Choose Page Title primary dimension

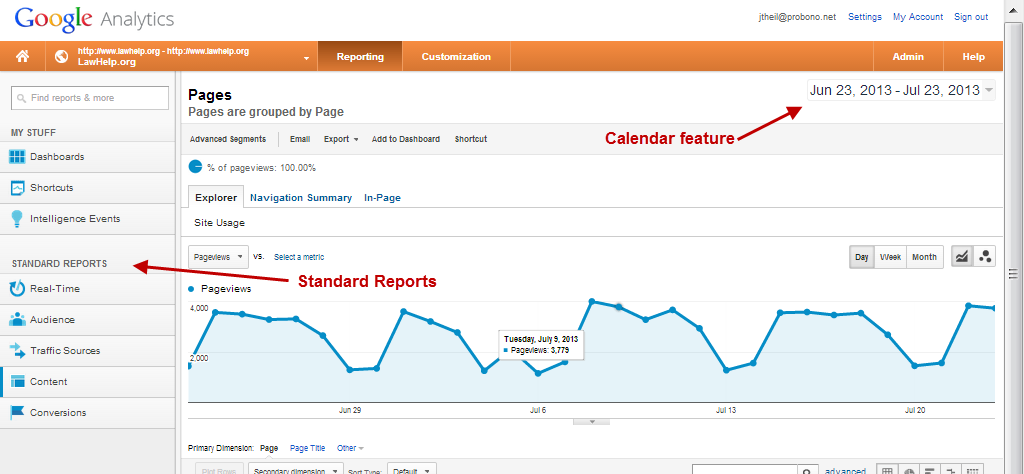(x=308, y=448)
